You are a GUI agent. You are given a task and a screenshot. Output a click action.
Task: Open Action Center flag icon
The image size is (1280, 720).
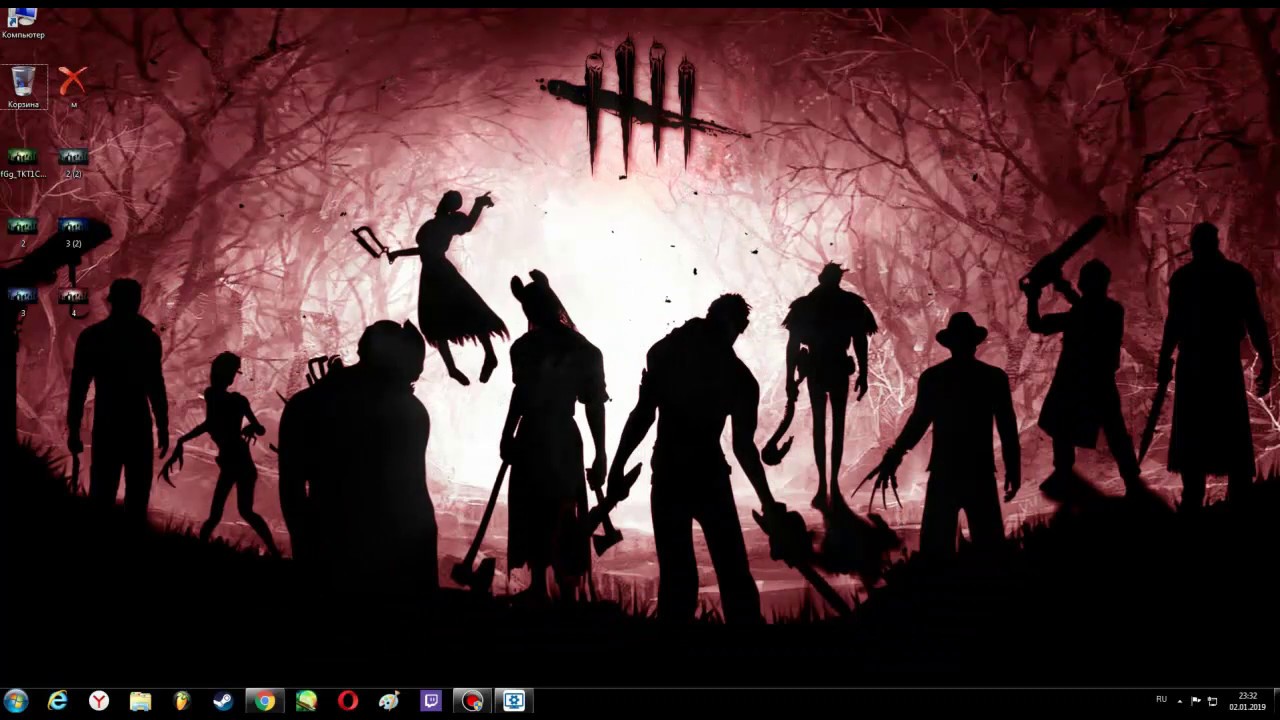1196,701
